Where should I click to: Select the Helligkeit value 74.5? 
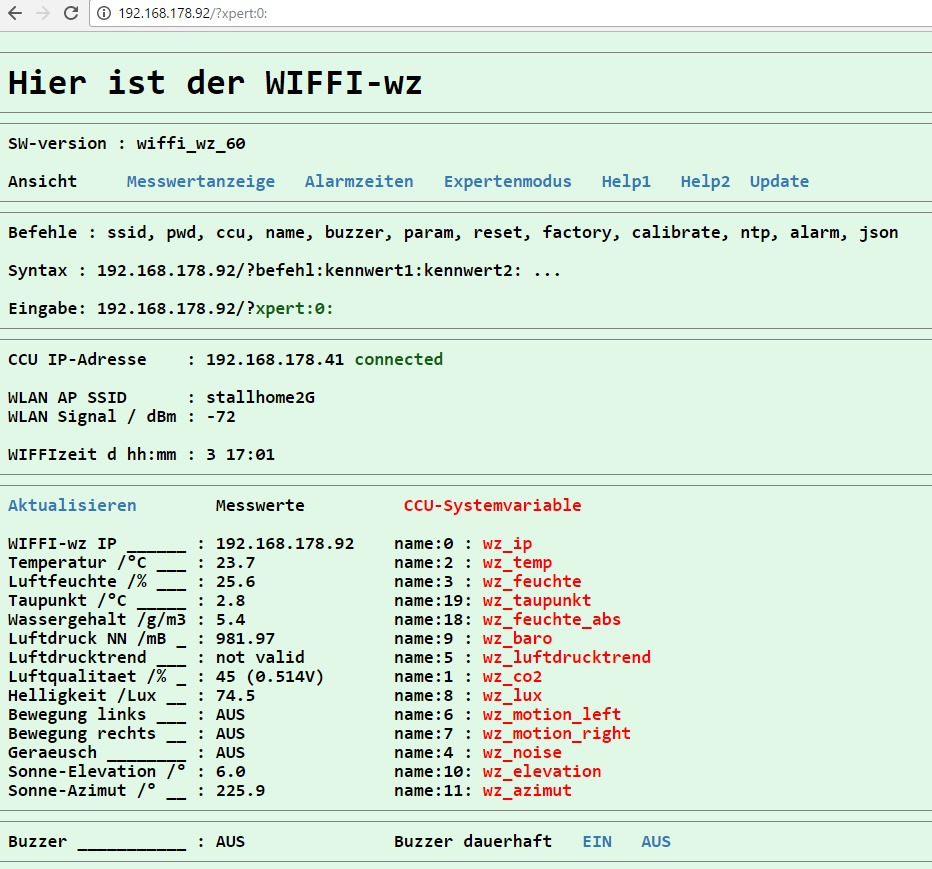click(x=235, y=695)
